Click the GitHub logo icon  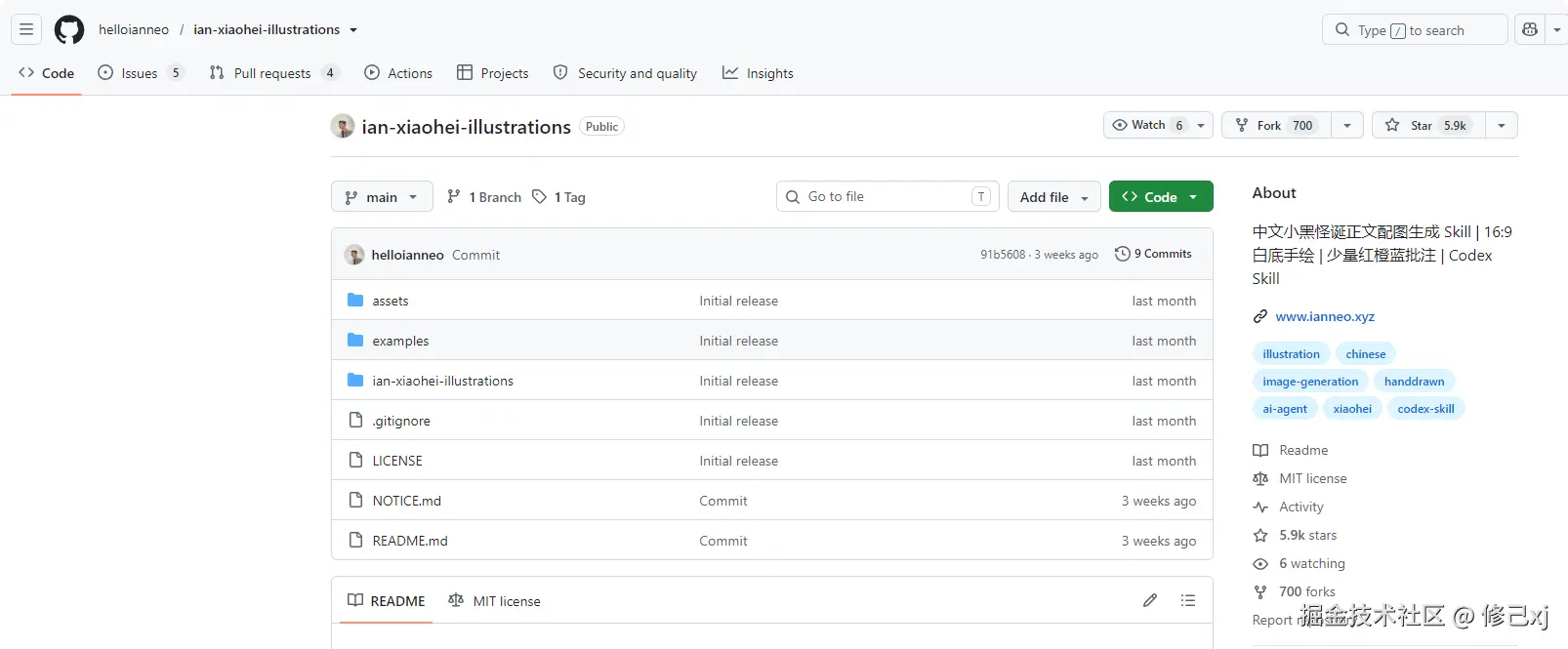[x=69, y=29]
